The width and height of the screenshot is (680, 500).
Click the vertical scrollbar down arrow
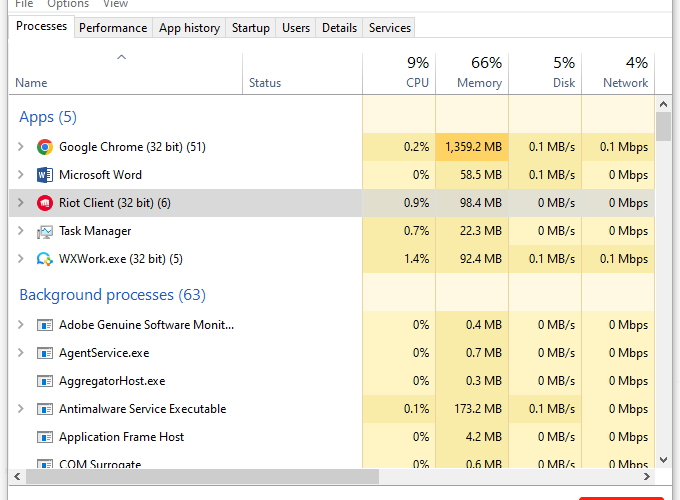[663, 460]
